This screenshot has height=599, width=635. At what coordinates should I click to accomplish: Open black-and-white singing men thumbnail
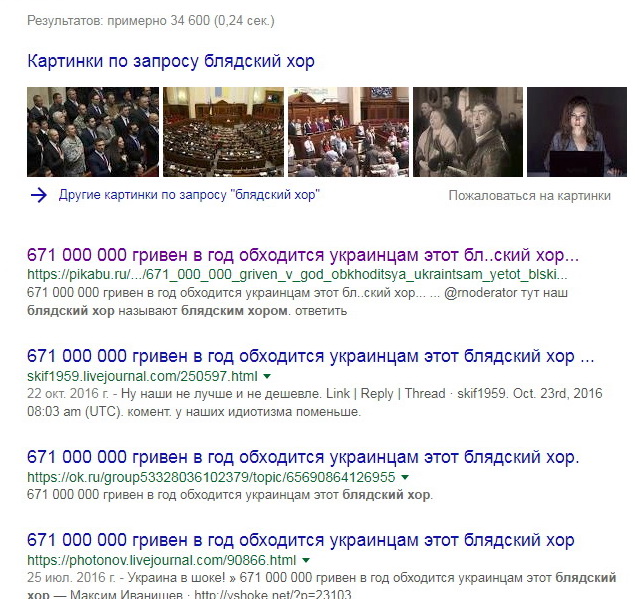[x=468, y=132]
